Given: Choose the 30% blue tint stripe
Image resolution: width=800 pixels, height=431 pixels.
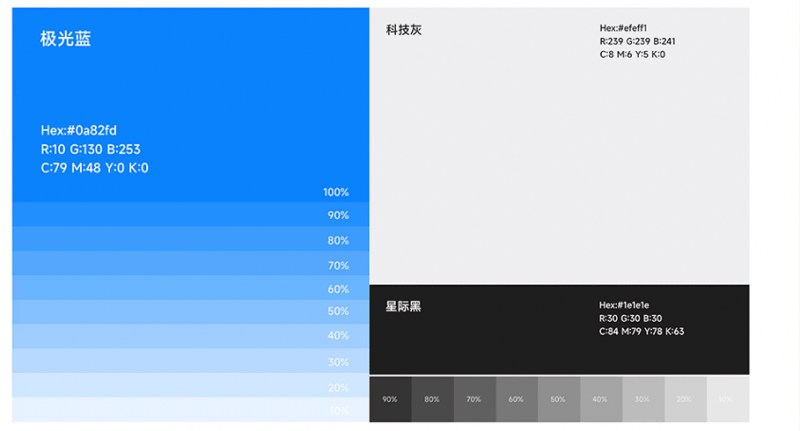Looking at the screenshot, I should (x=190, y=360).
